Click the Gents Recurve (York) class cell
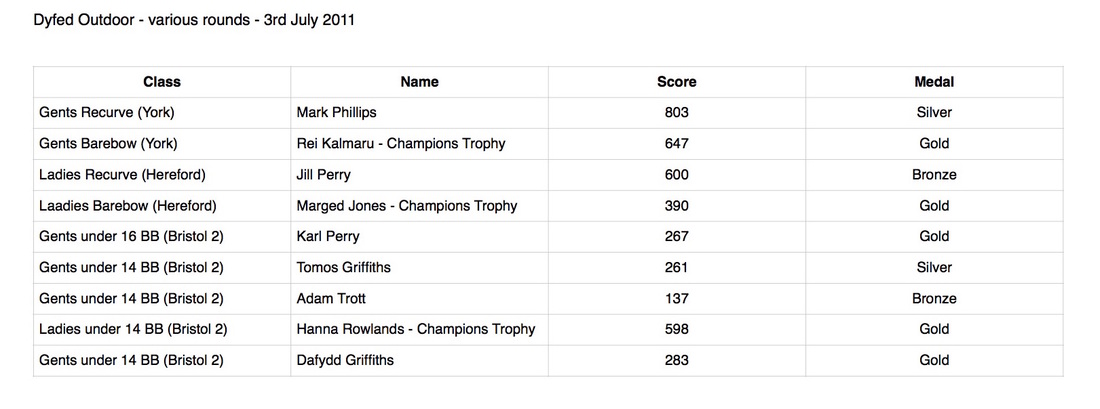The height and width of the screenshot is (409, 1100). coord(162,113)
